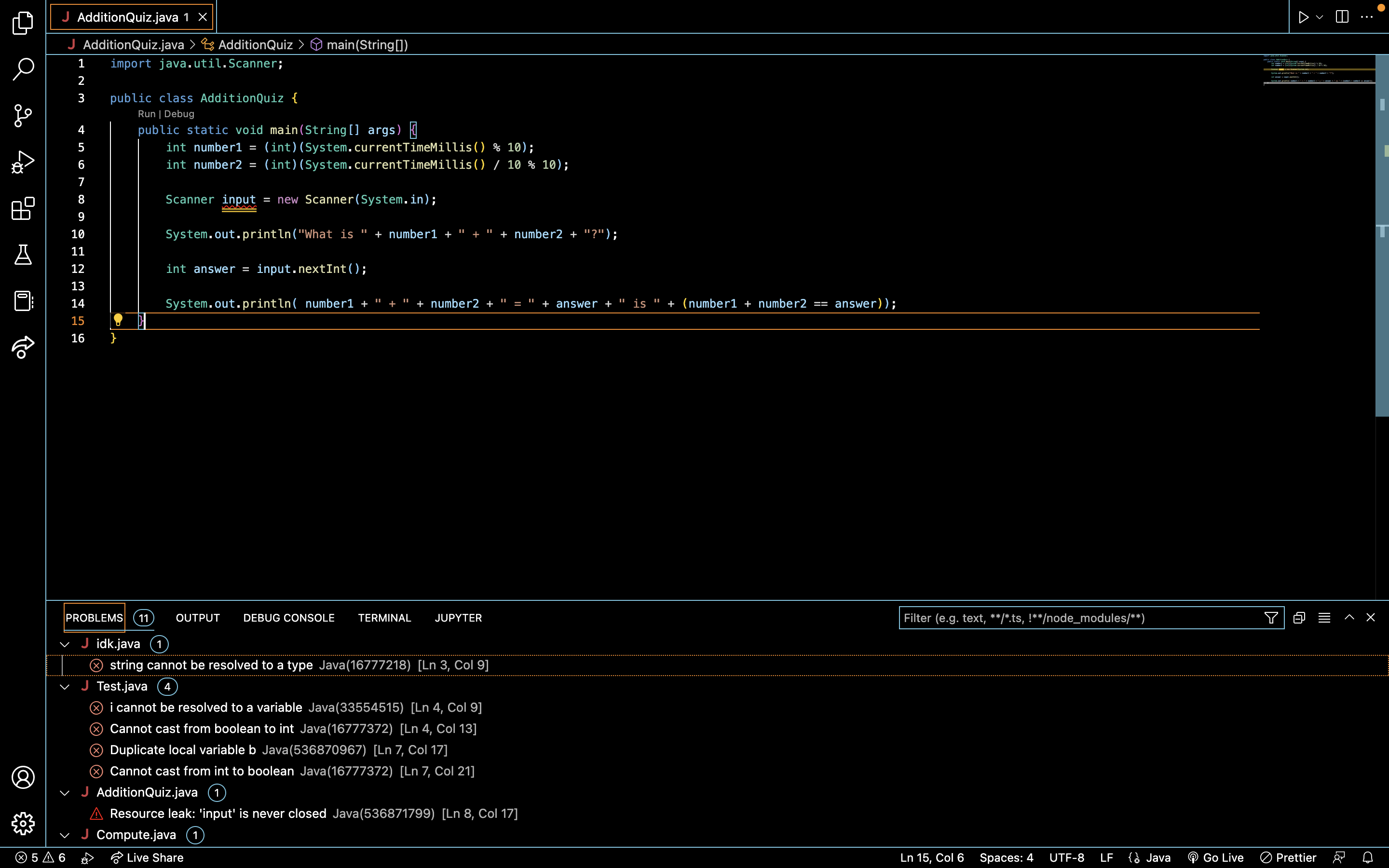
Task: Collapse the idk.java problems group
Action: coord(65,644)
